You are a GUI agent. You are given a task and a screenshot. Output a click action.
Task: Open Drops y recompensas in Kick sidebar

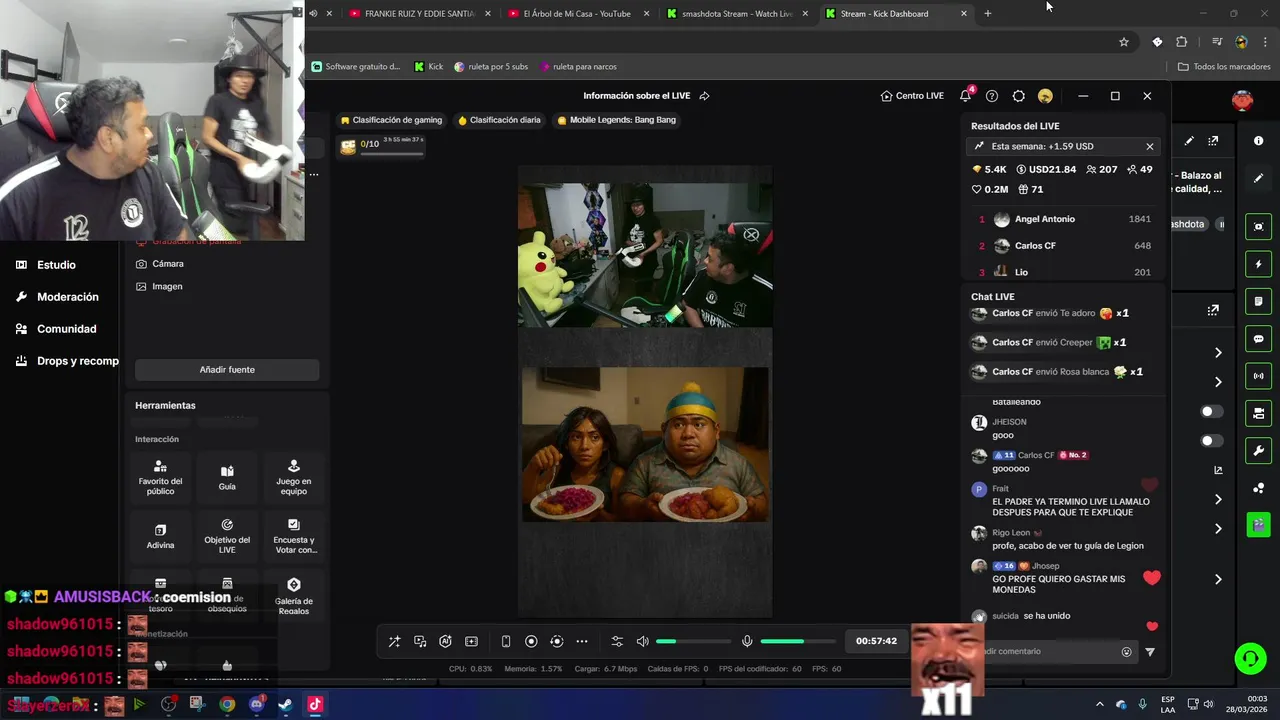(67, 361)
